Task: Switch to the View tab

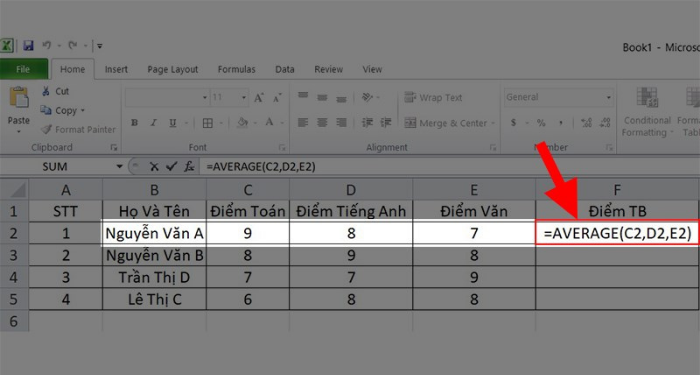Action: (372, 69)
